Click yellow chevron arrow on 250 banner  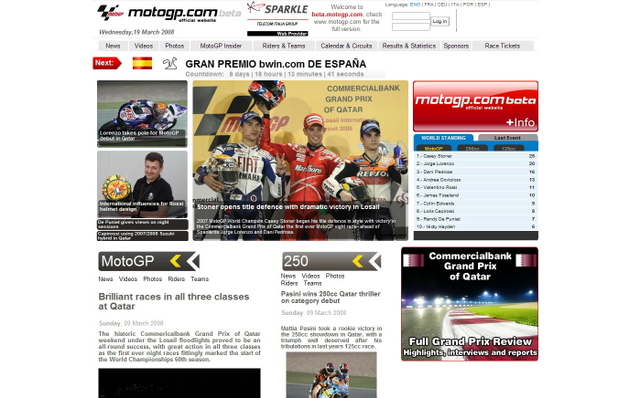click(358, 261)
